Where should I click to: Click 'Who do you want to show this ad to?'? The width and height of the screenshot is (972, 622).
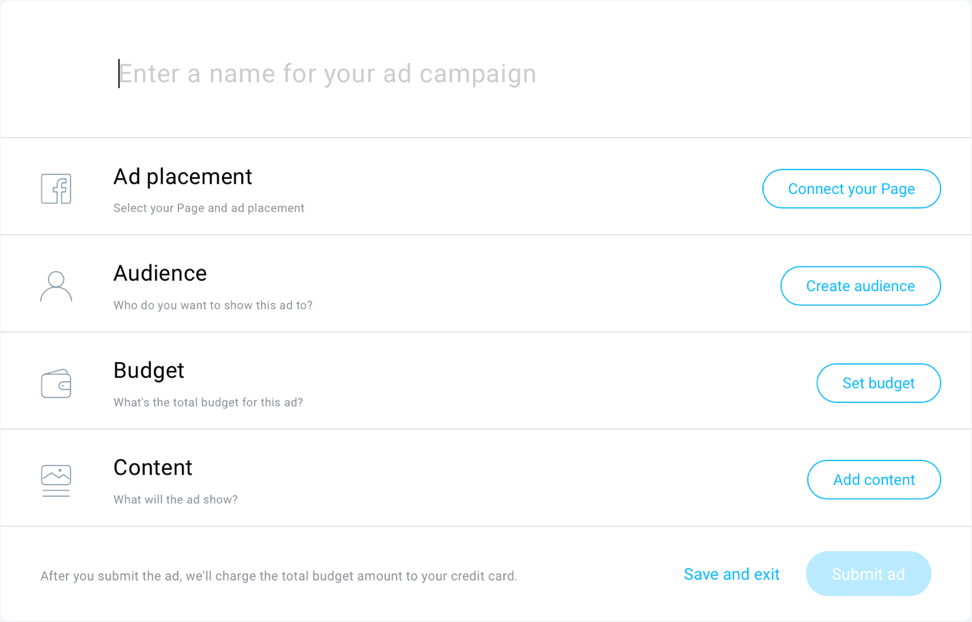213,305
